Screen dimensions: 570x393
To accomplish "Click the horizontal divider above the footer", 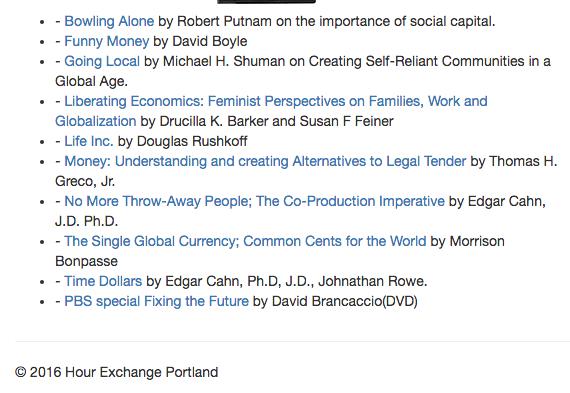I will 293,341.
